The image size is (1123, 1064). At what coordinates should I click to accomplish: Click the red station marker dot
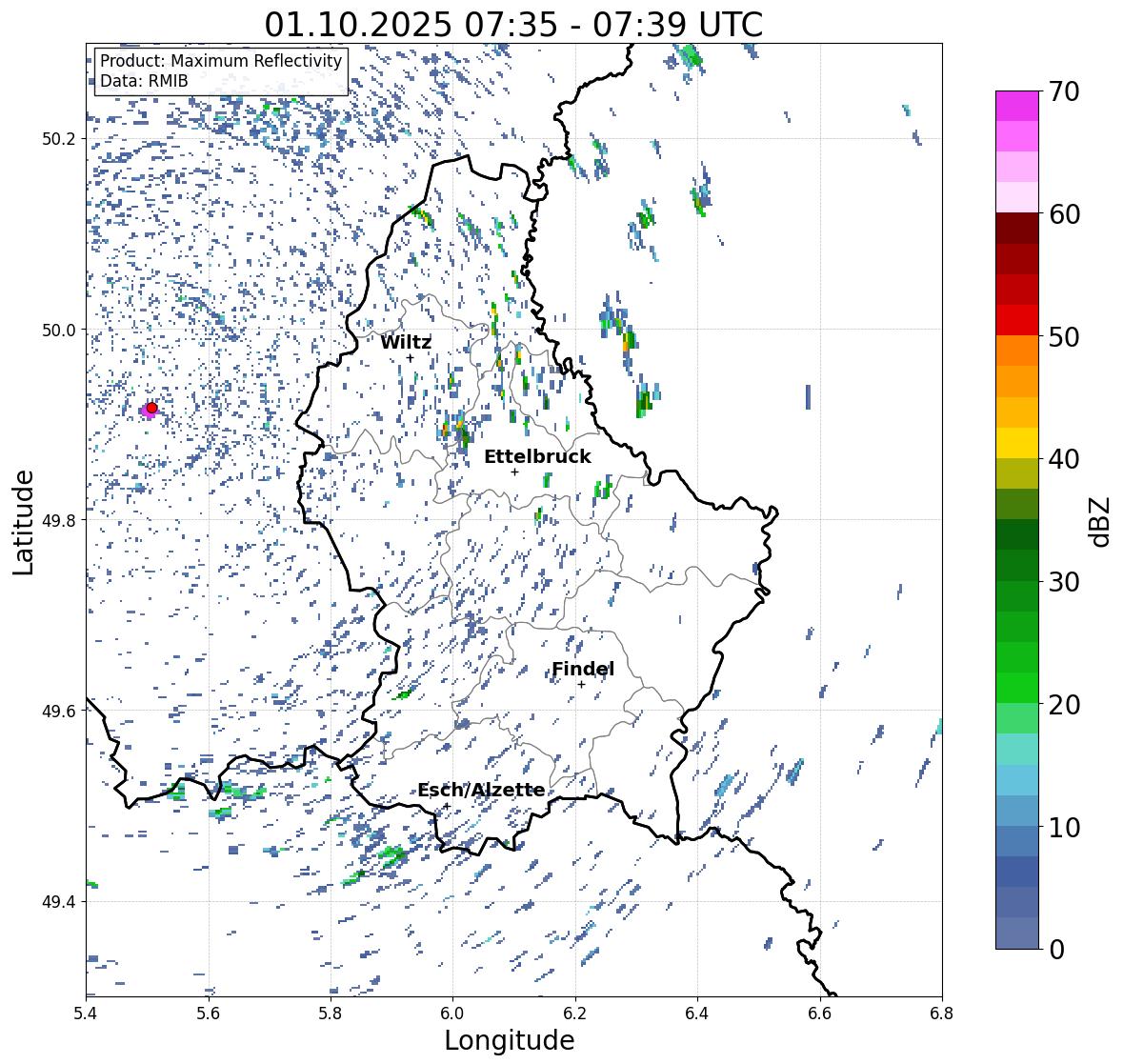point(151,408)
